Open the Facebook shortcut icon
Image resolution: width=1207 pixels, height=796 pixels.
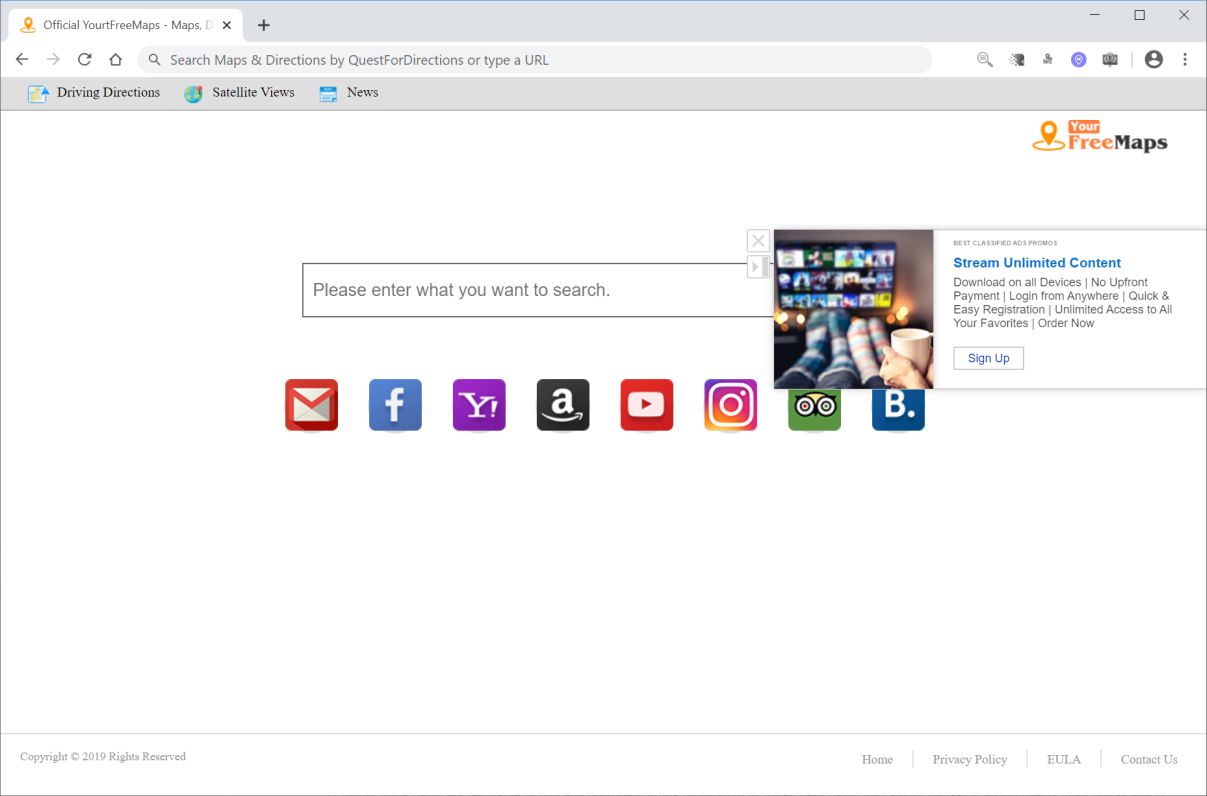pos(395,405)
